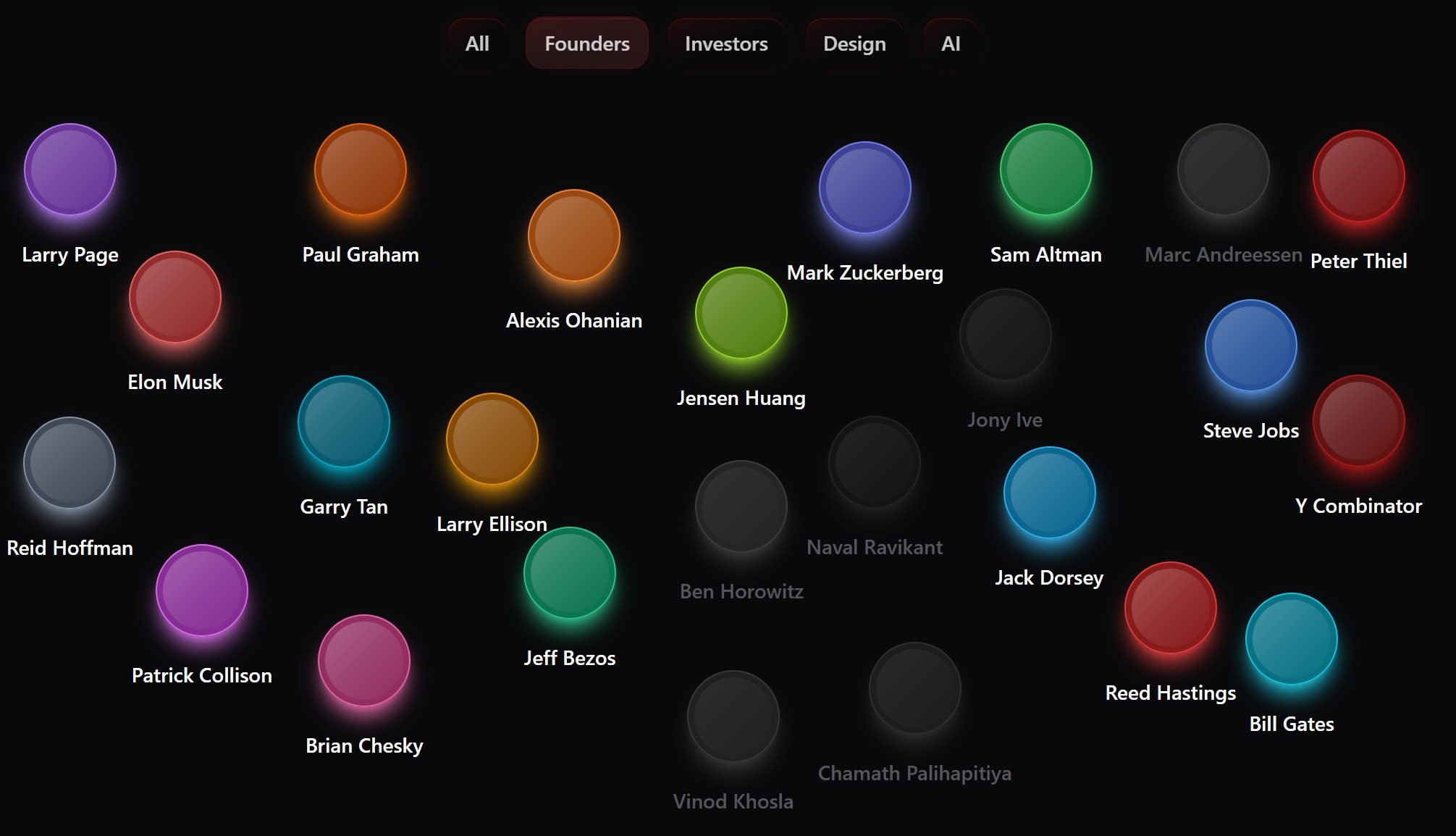
Task: Switch to the Founders filter
Action: tap(587, 43)
